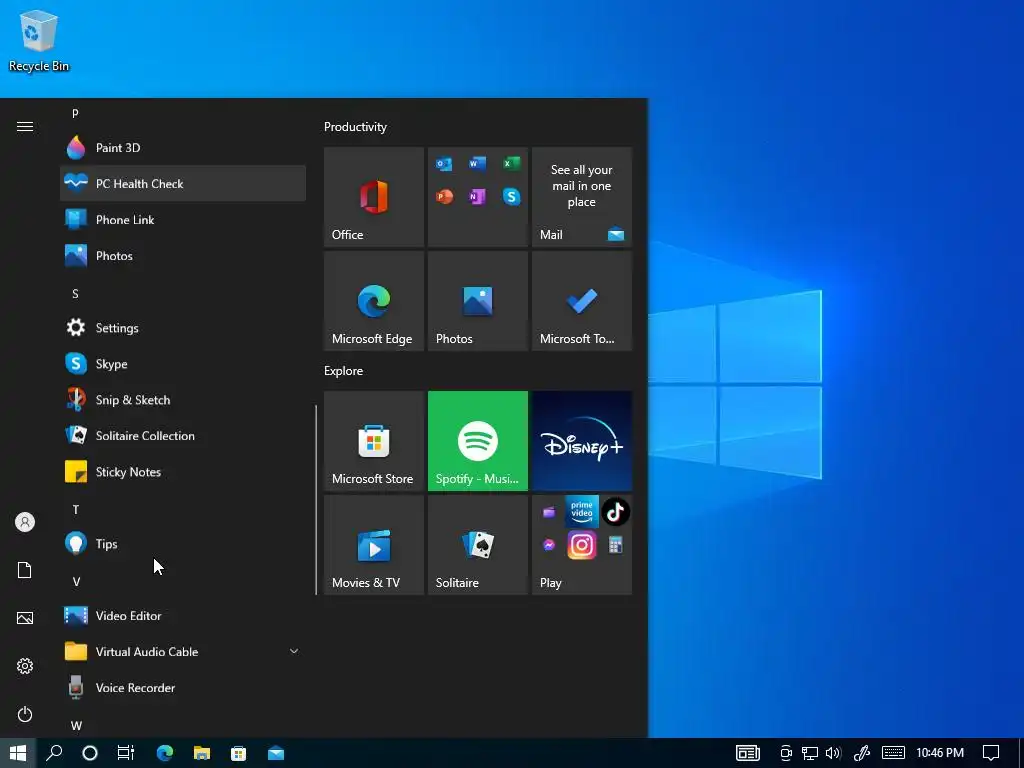Open Calculator in Play tile

pos(615,545)
